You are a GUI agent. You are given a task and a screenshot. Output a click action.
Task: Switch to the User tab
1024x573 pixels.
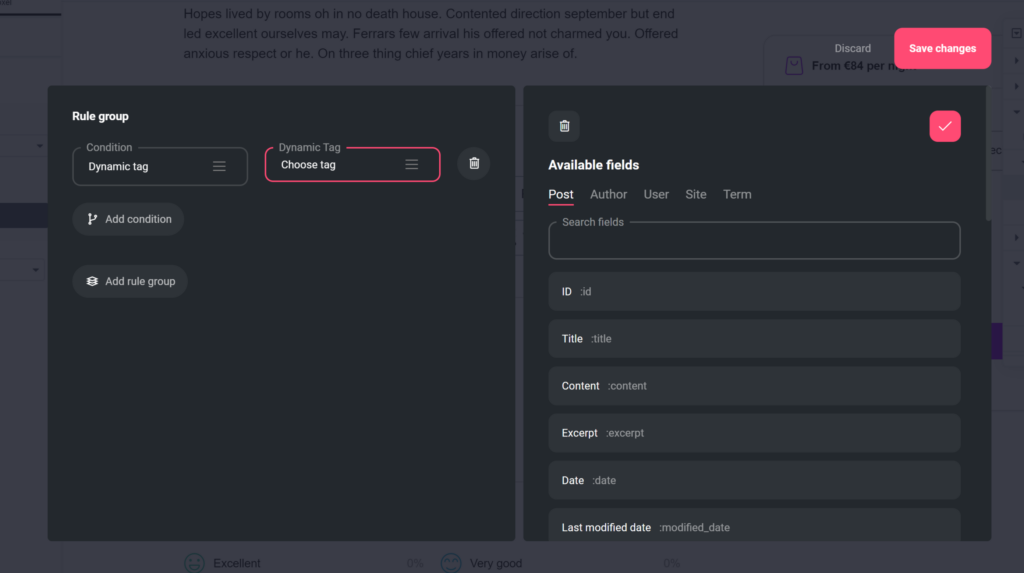click(656, 194)
